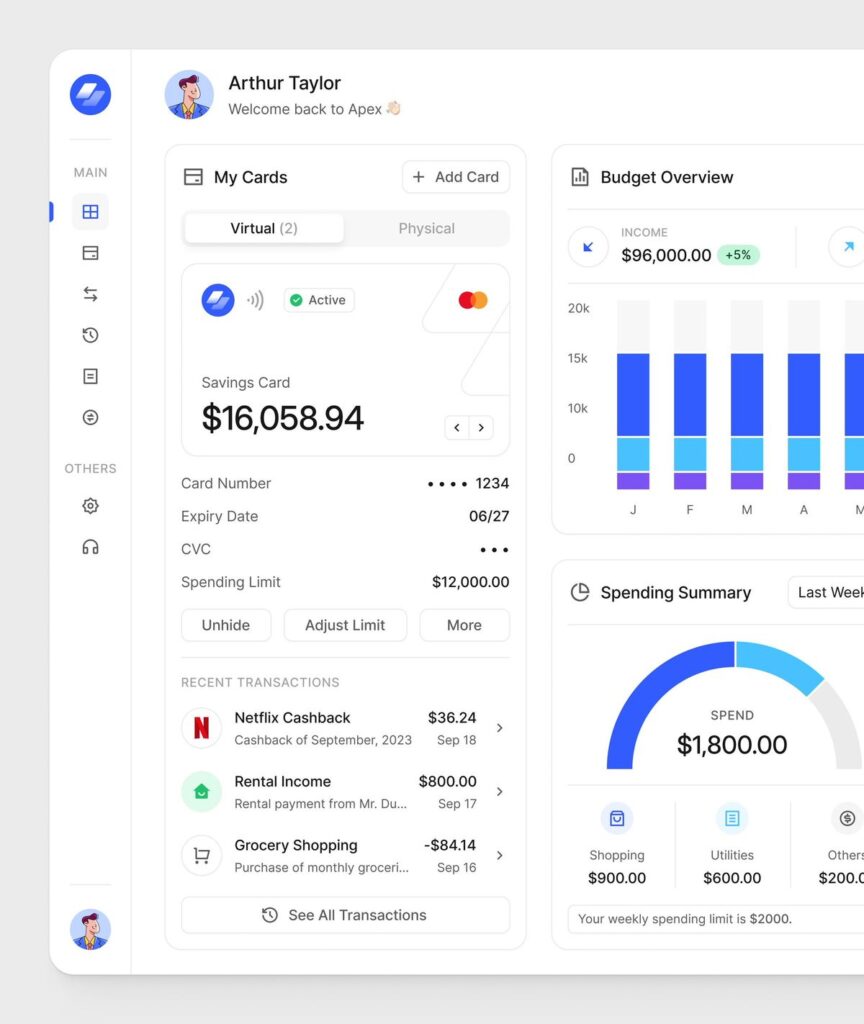Unhide the savings card details

click(226, 625)
